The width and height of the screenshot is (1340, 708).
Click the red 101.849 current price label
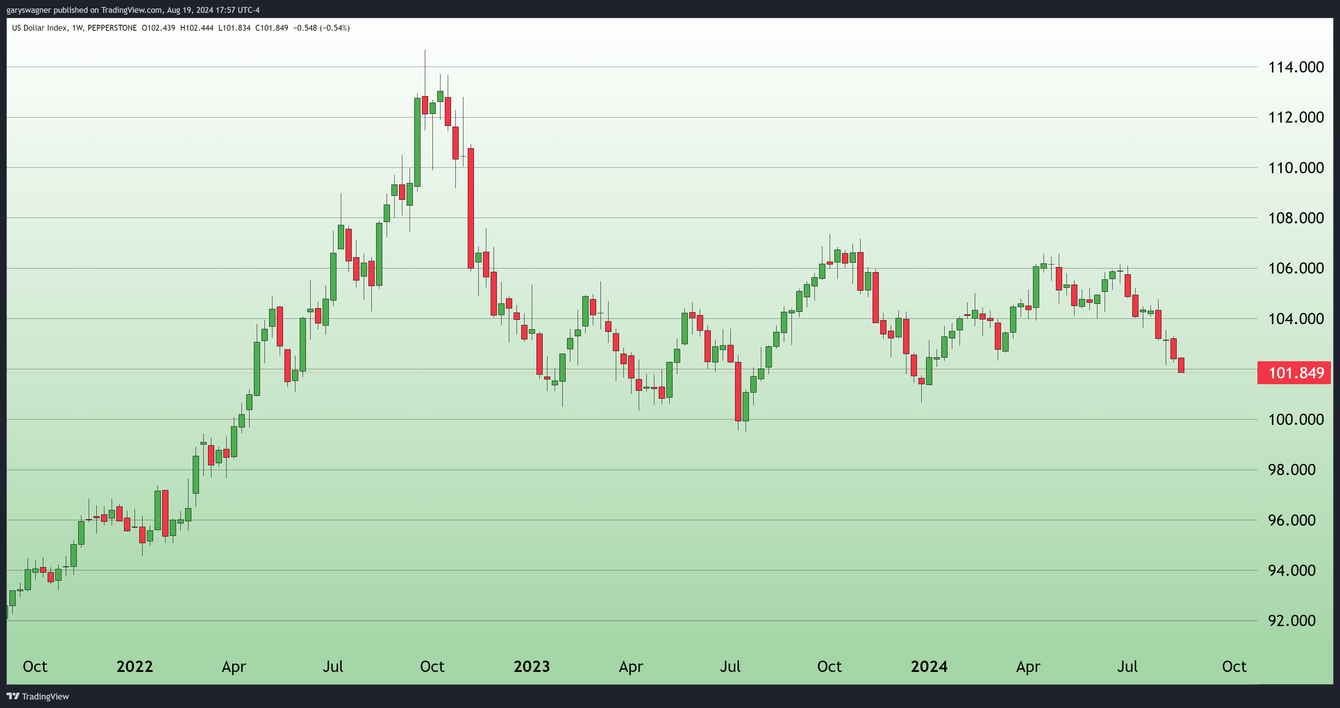coord(1295,372)
